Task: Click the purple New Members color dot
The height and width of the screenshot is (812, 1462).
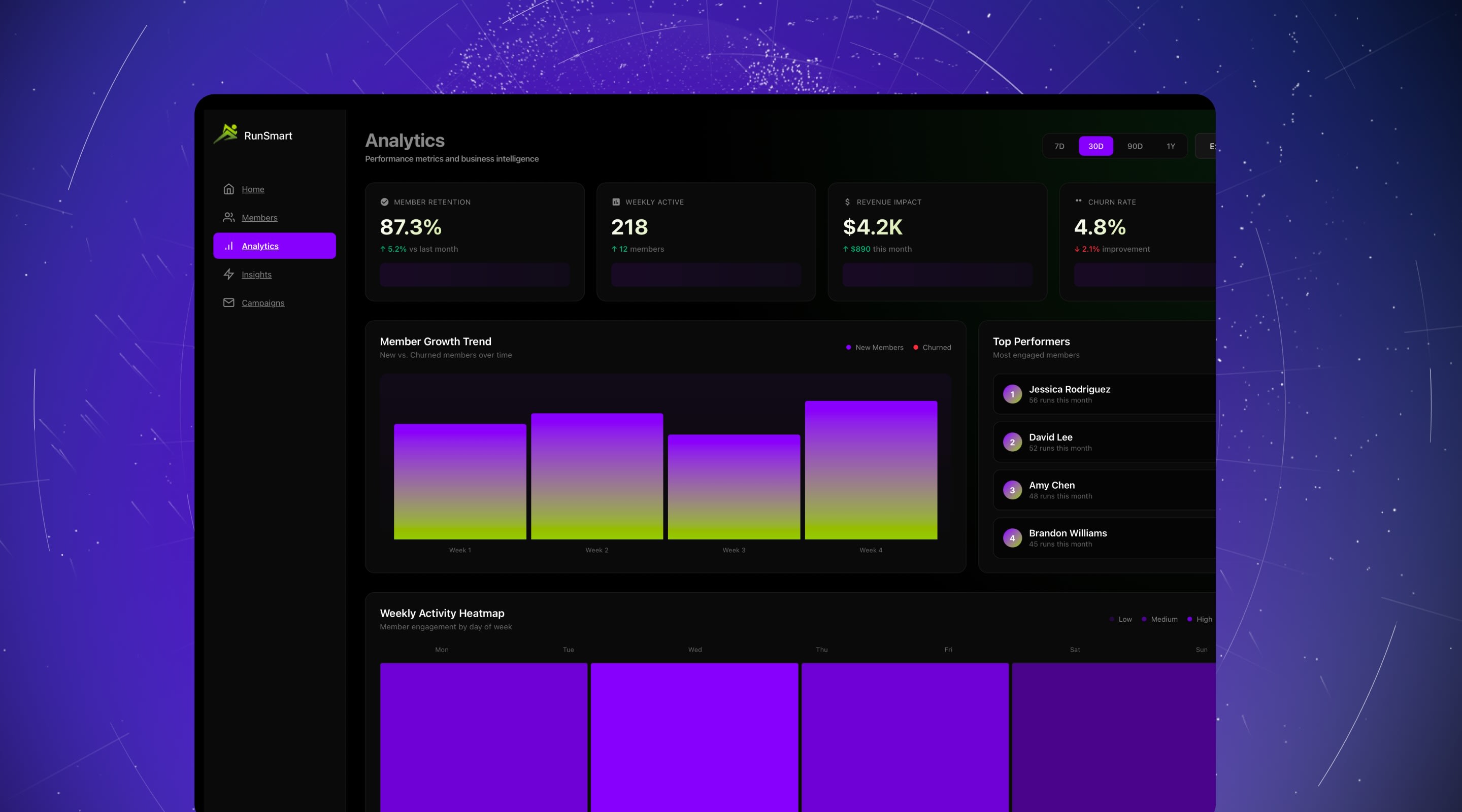Action: coord(848,347)
